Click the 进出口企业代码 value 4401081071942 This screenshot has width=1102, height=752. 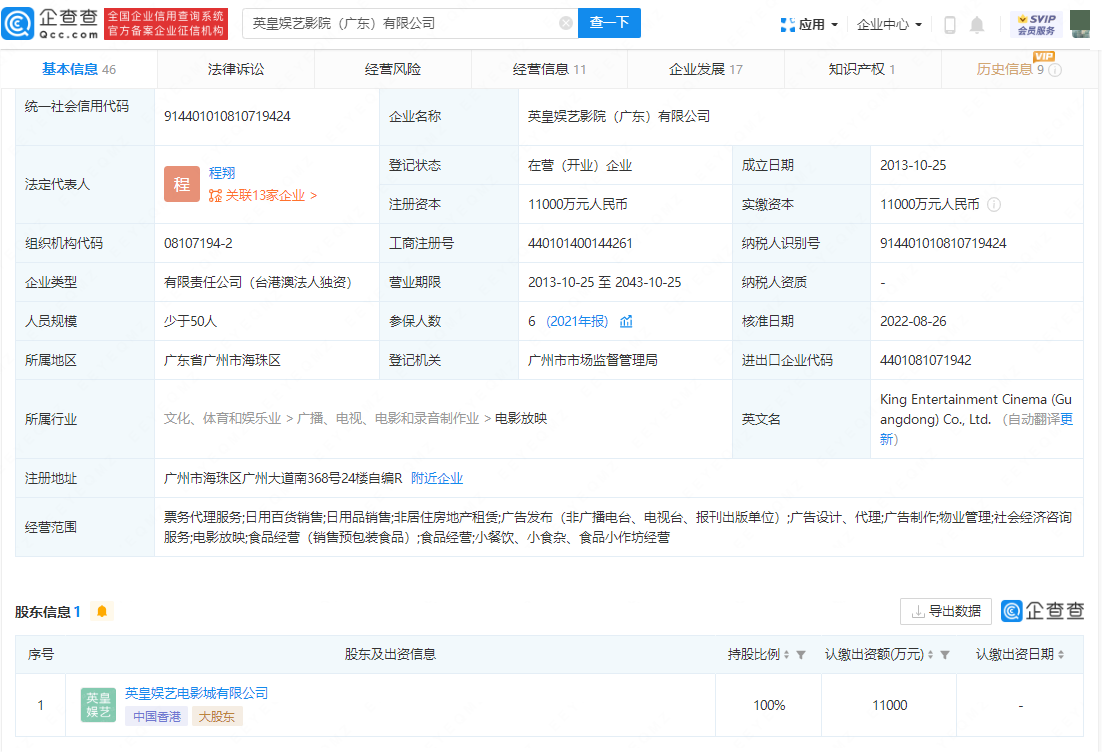coord(926,361)
